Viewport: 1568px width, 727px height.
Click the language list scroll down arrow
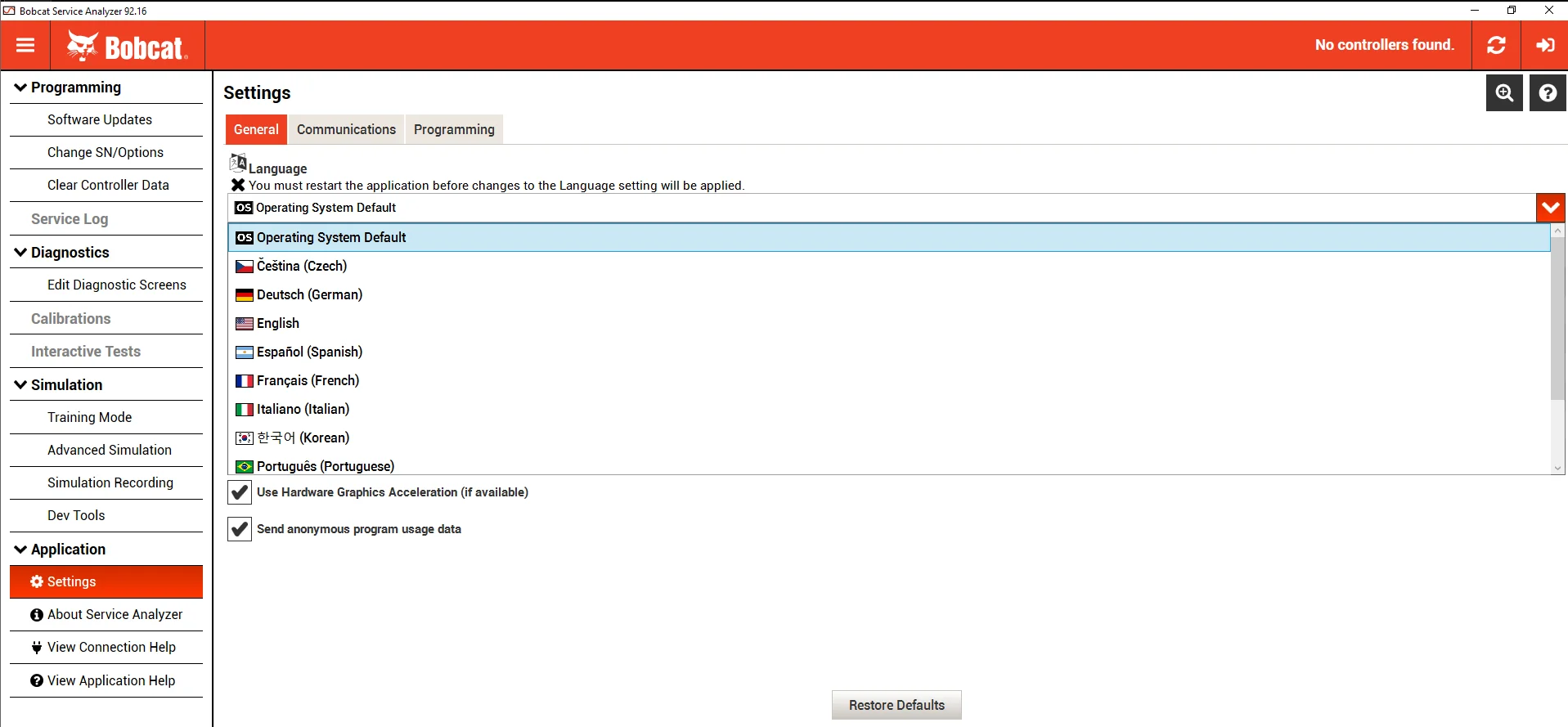coord(1557,468)
